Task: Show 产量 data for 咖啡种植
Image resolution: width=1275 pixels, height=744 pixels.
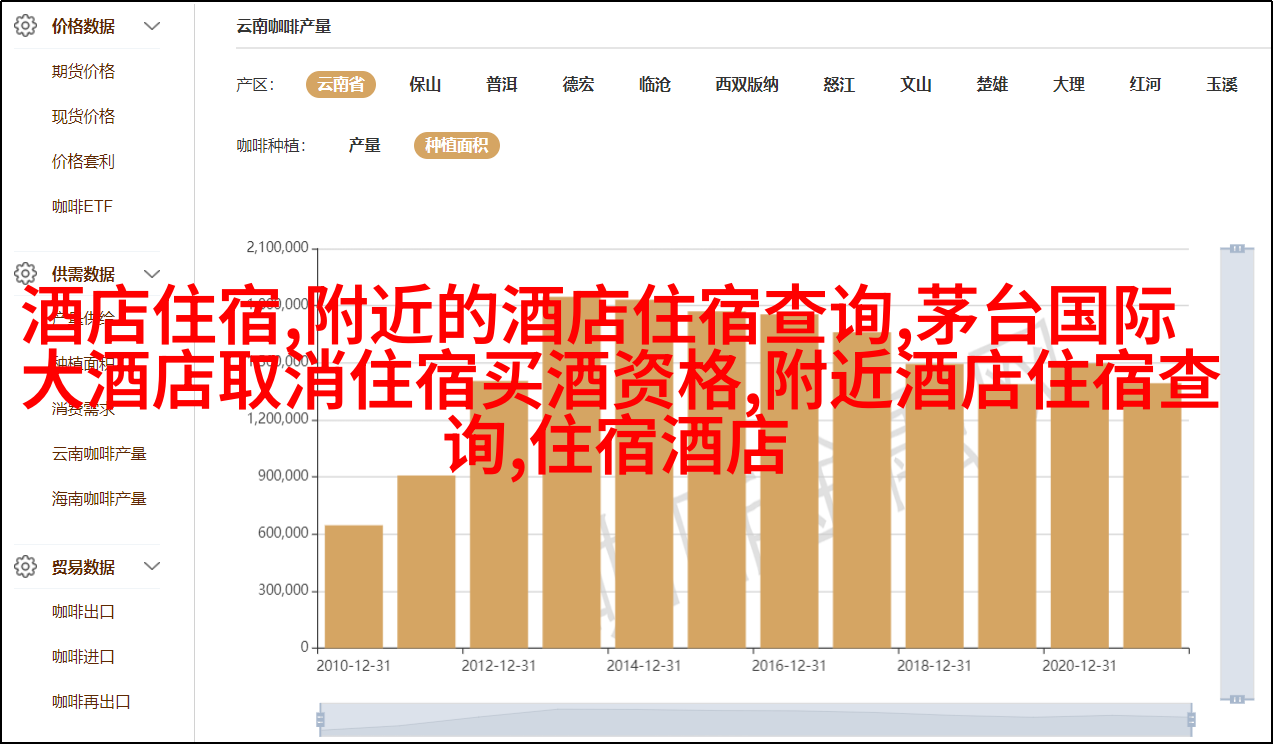Action: click(x=365, y=146)
